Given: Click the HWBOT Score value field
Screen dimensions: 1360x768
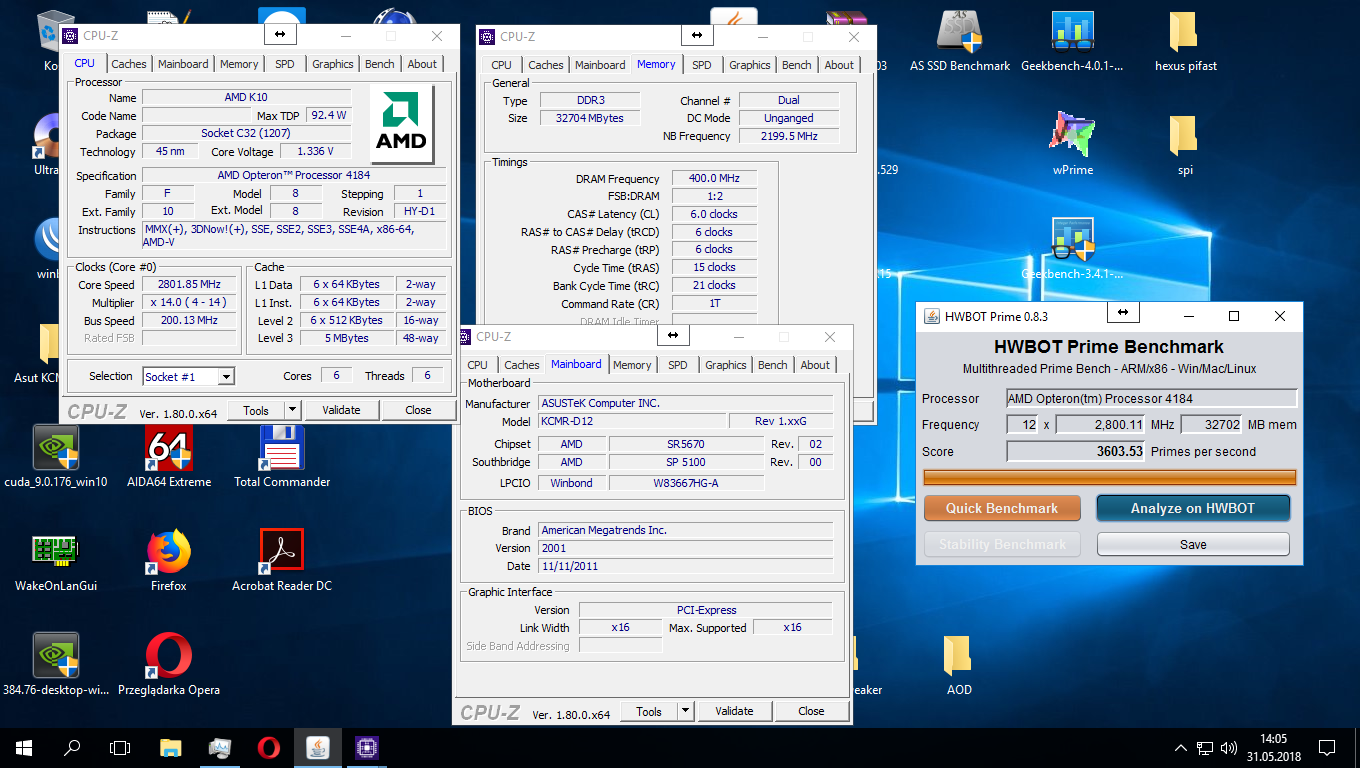Looking at the screenshot, I should point(1076,451).
